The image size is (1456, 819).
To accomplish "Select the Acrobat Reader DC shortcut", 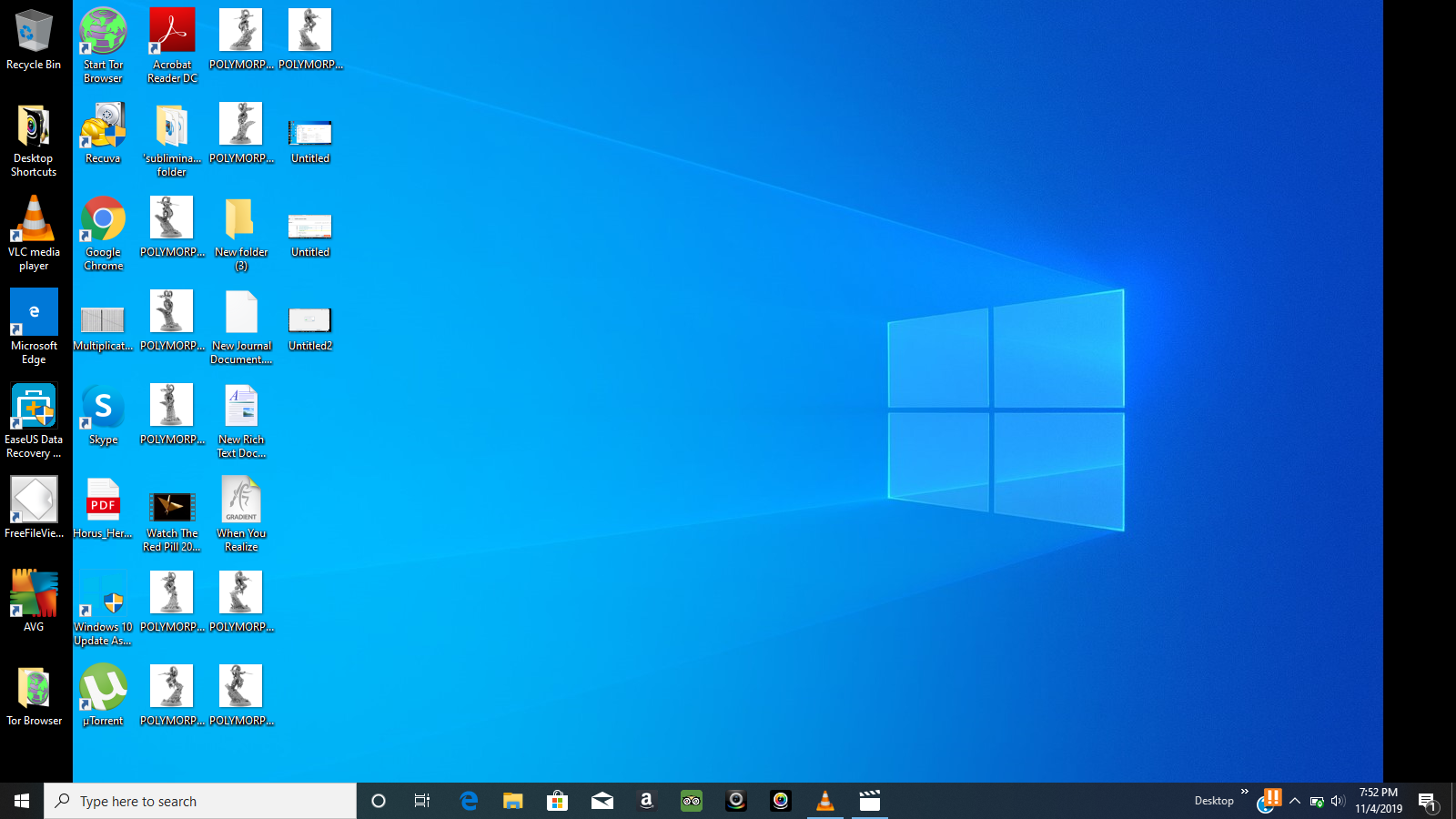I will coord(172,45).
